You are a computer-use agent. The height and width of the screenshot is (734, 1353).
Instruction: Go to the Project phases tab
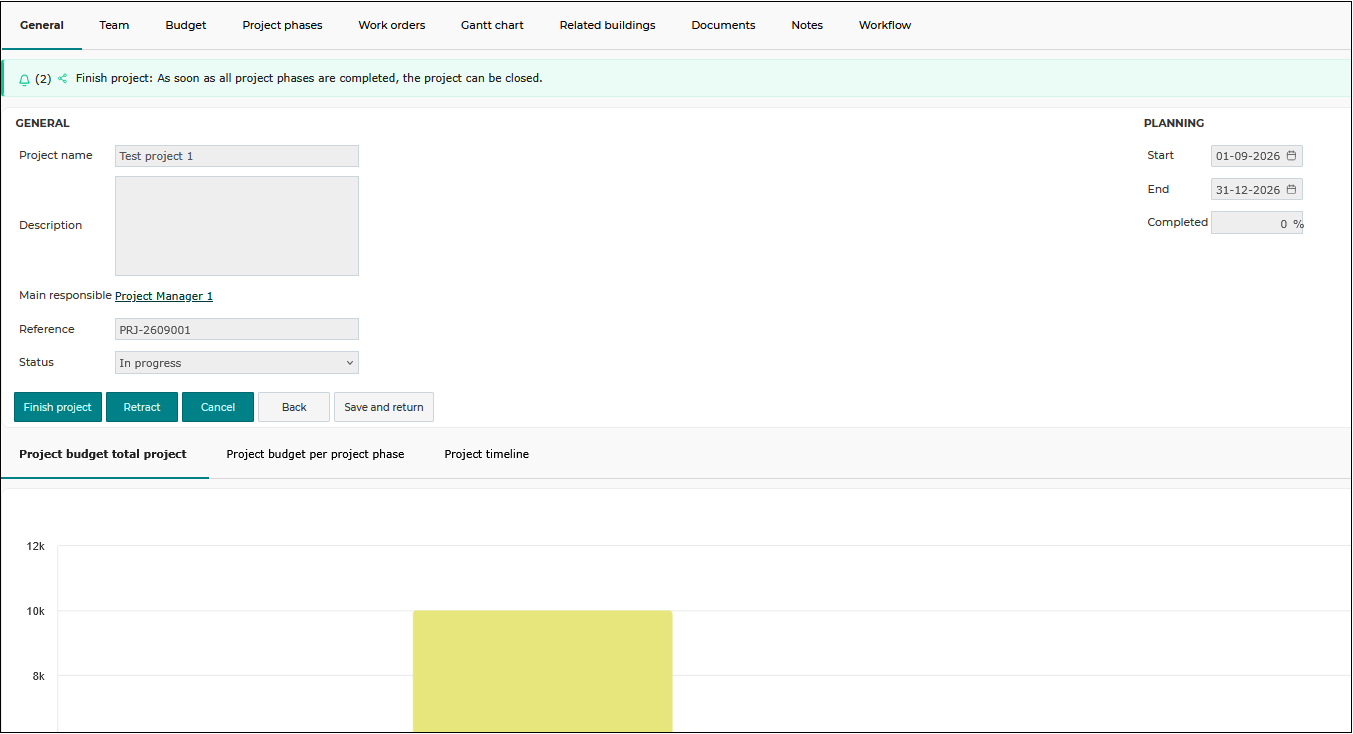(283, 25)
